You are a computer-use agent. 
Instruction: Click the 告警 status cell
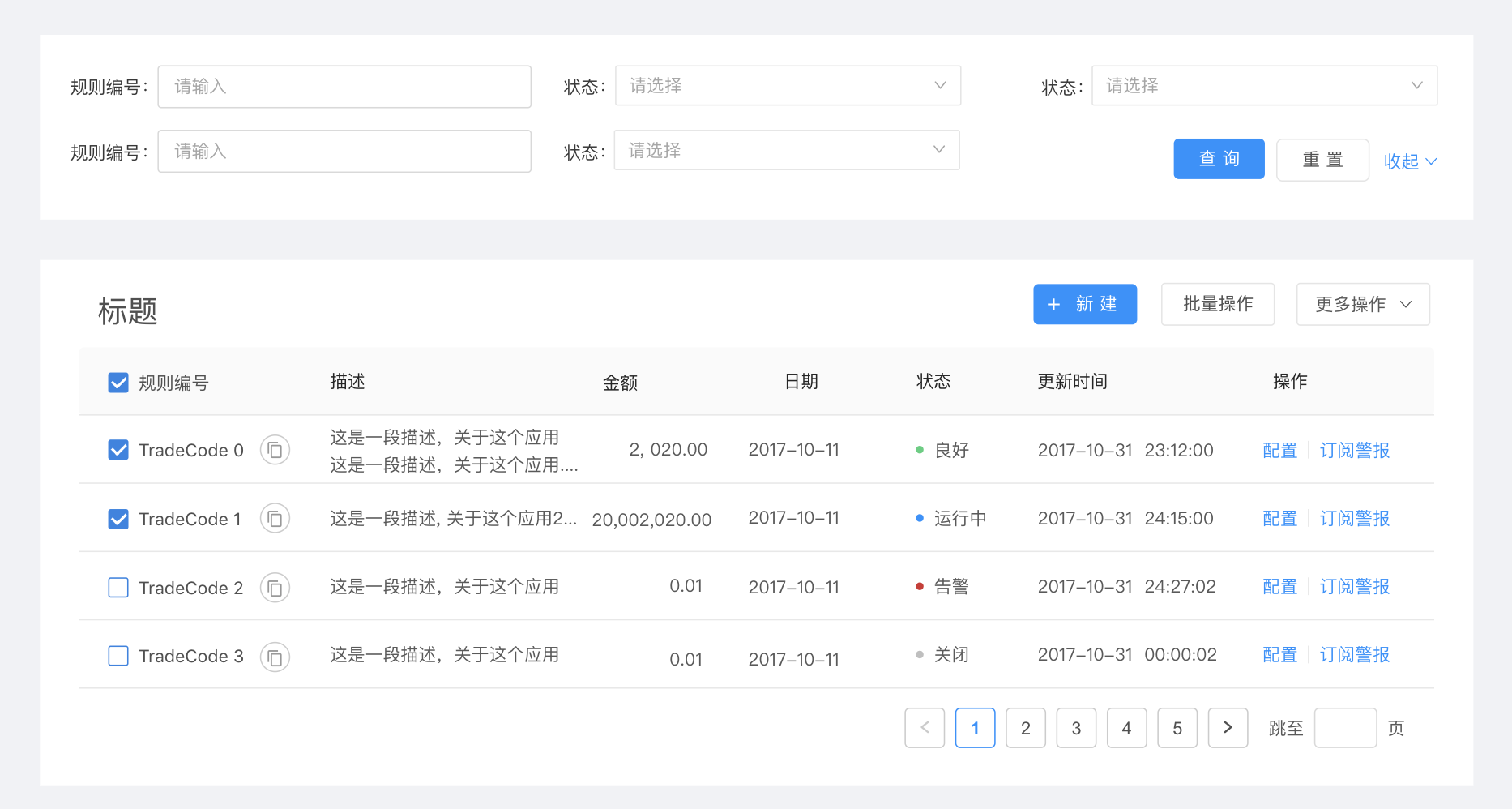pos(942,586)
